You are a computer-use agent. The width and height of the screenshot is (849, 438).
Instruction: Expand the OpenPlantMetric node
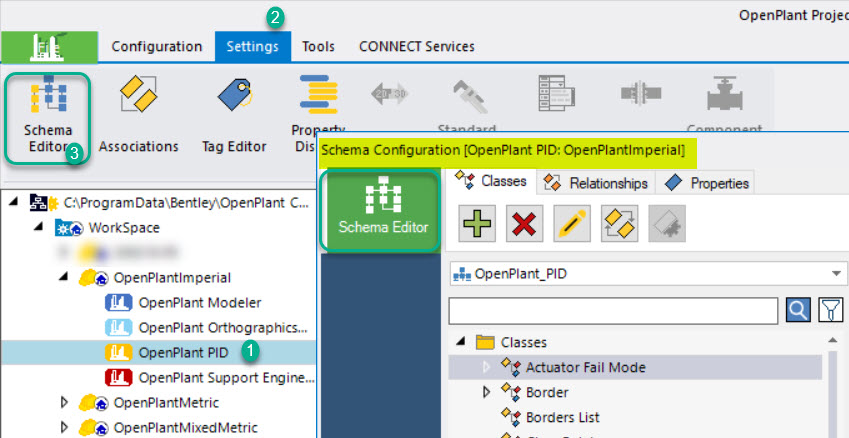(65, 402)
